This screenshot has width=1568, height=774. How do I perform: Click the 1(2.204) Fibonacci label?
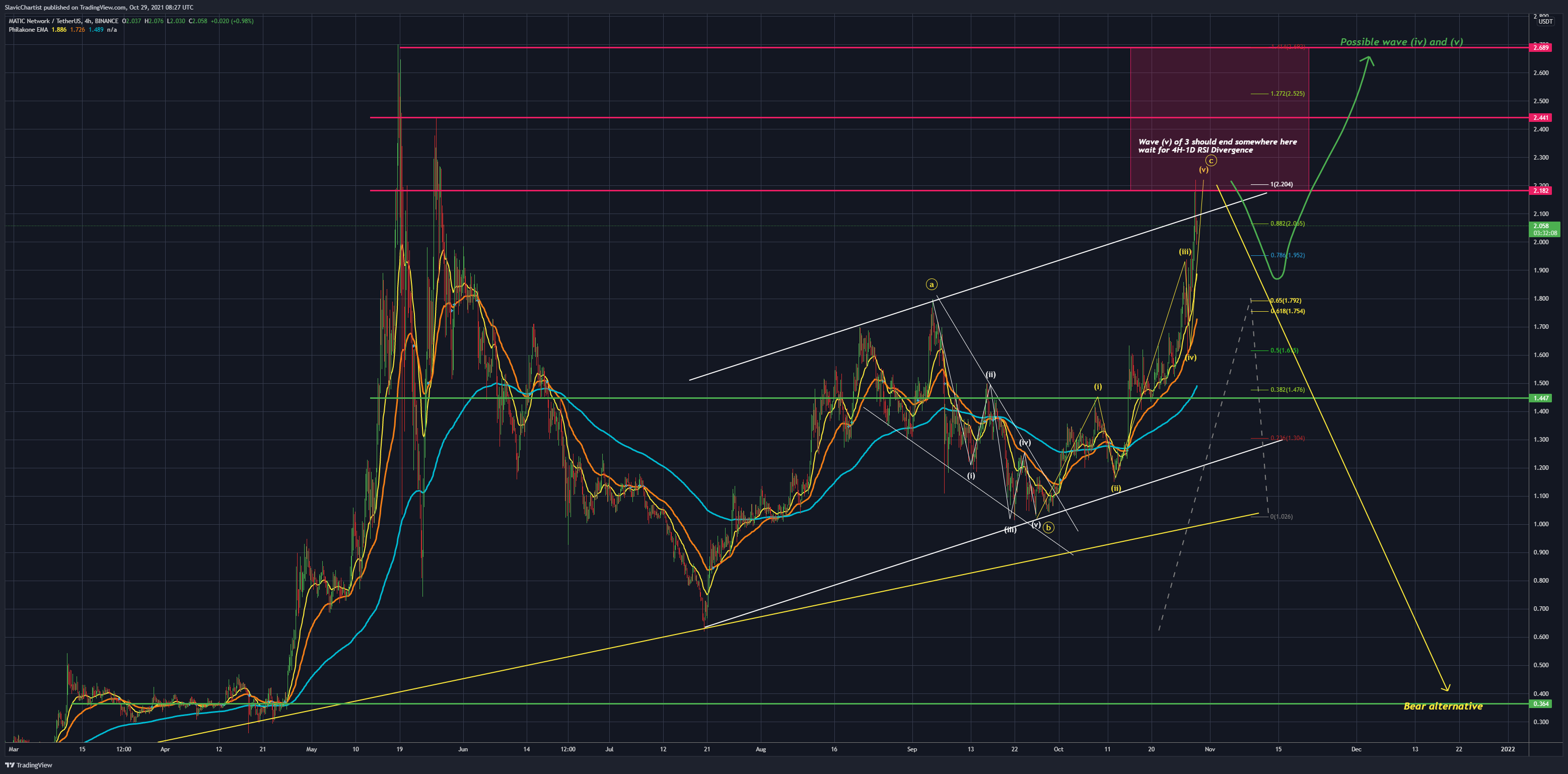pyautogui.click(x=1281, y=184)
